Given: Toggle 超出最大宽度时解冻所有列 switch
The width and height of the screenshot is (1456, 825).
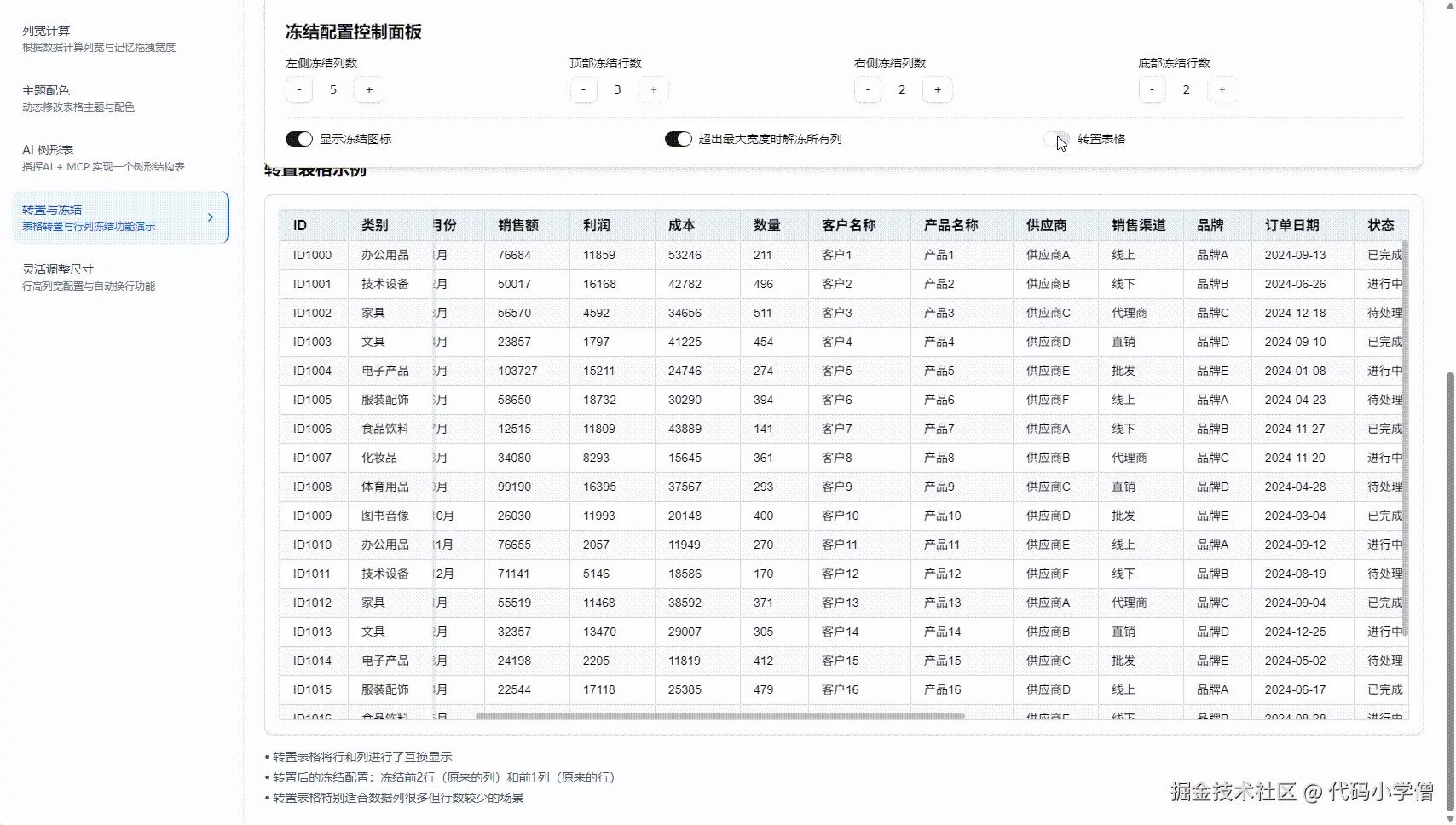Looking at the screenshot, I should click(x=679, y=139).
